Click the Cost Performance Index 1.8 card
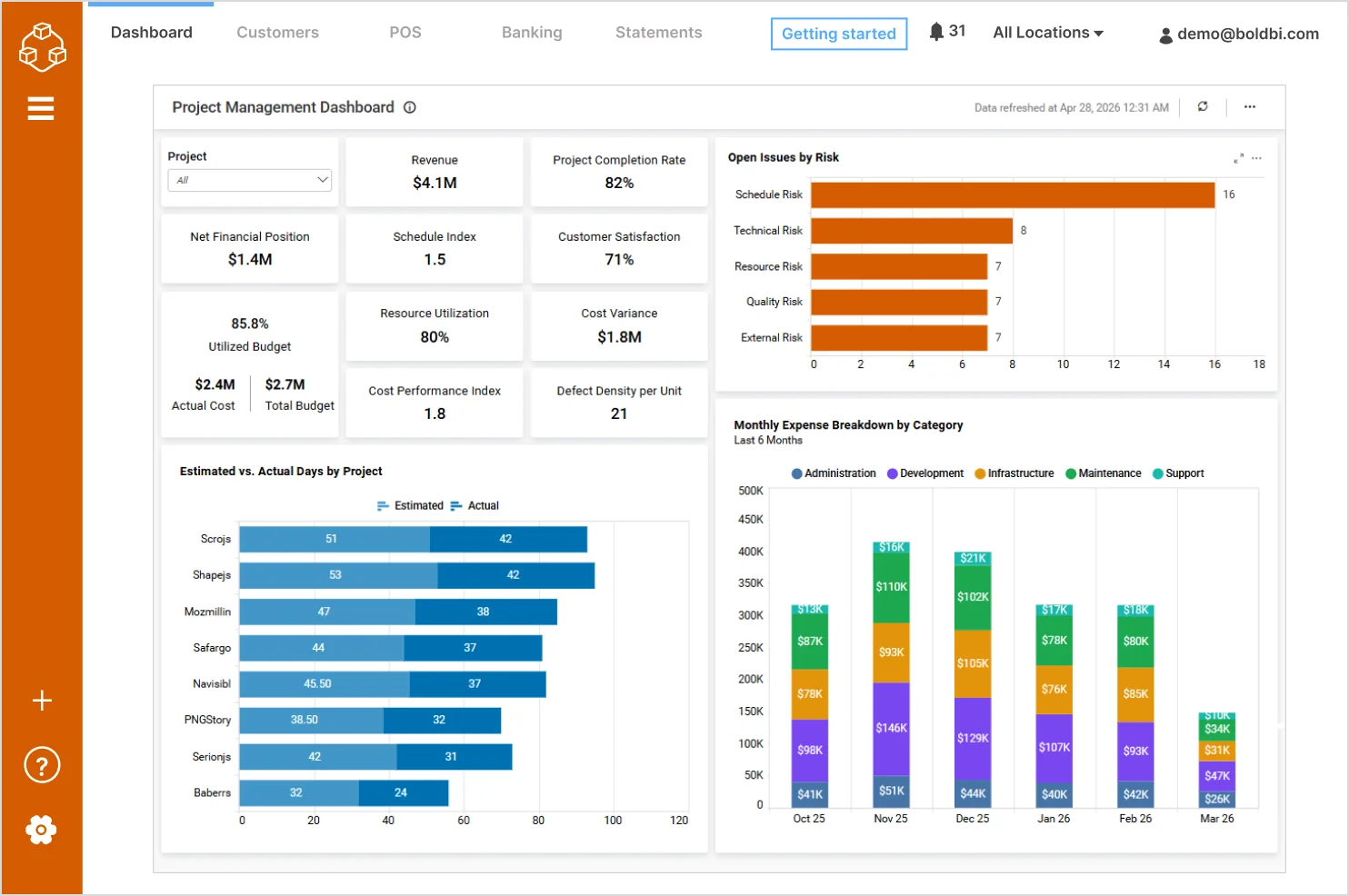 coord(435,403)
